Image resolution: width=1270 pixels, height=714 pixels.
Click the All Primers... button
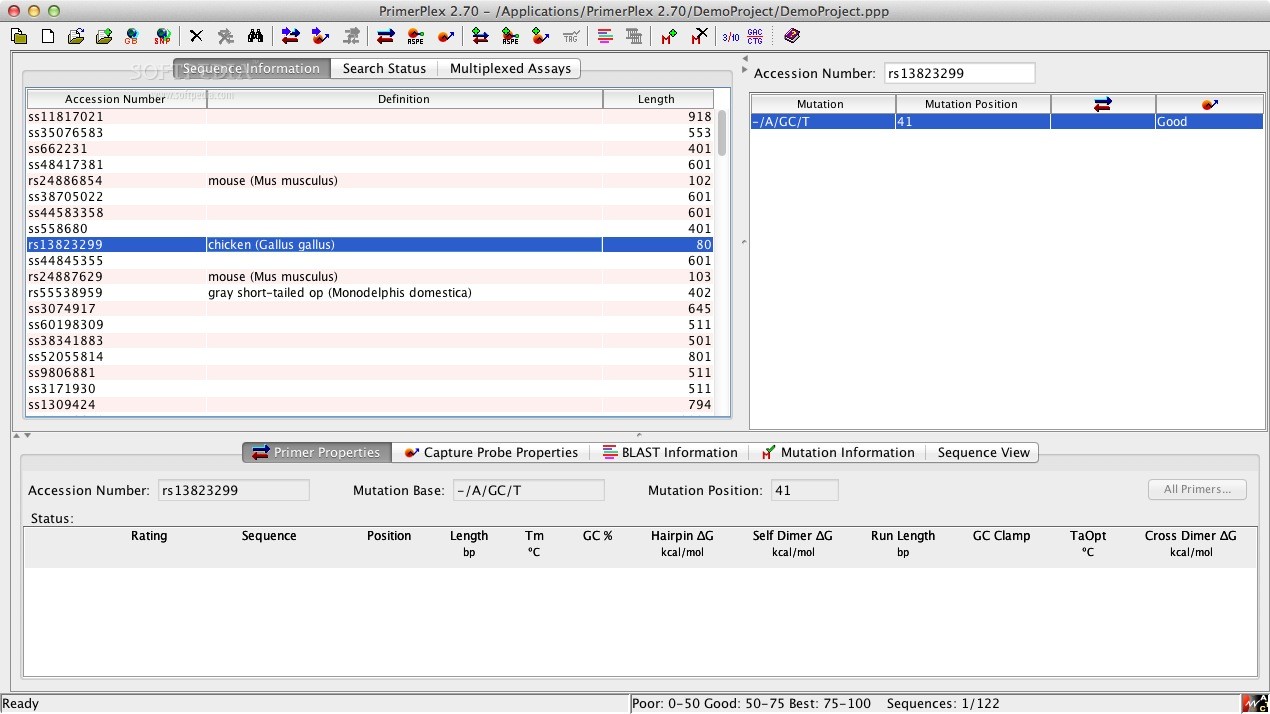1197,489
